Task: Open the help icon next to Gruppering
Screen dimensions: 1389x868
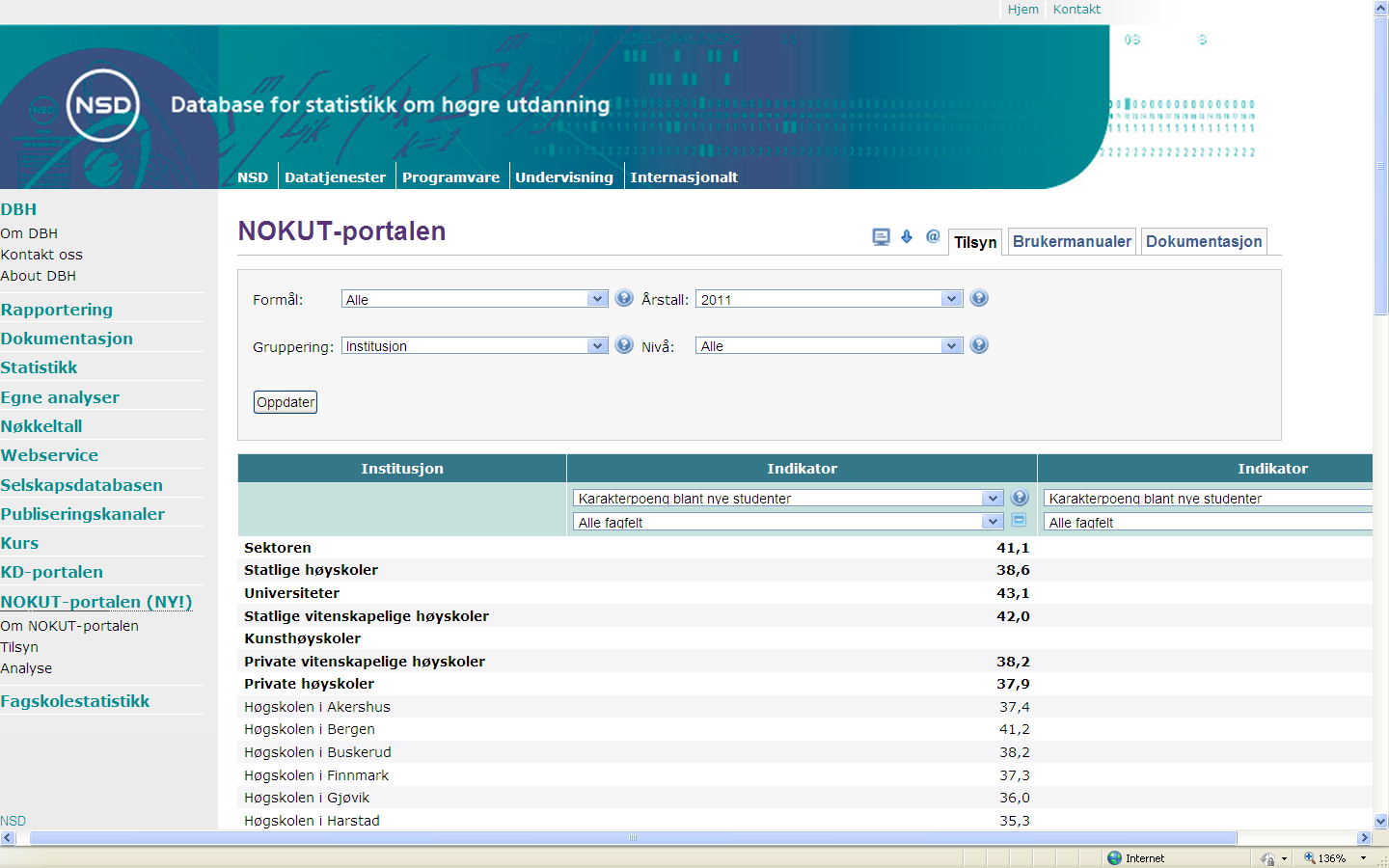Action: [624, 344]
